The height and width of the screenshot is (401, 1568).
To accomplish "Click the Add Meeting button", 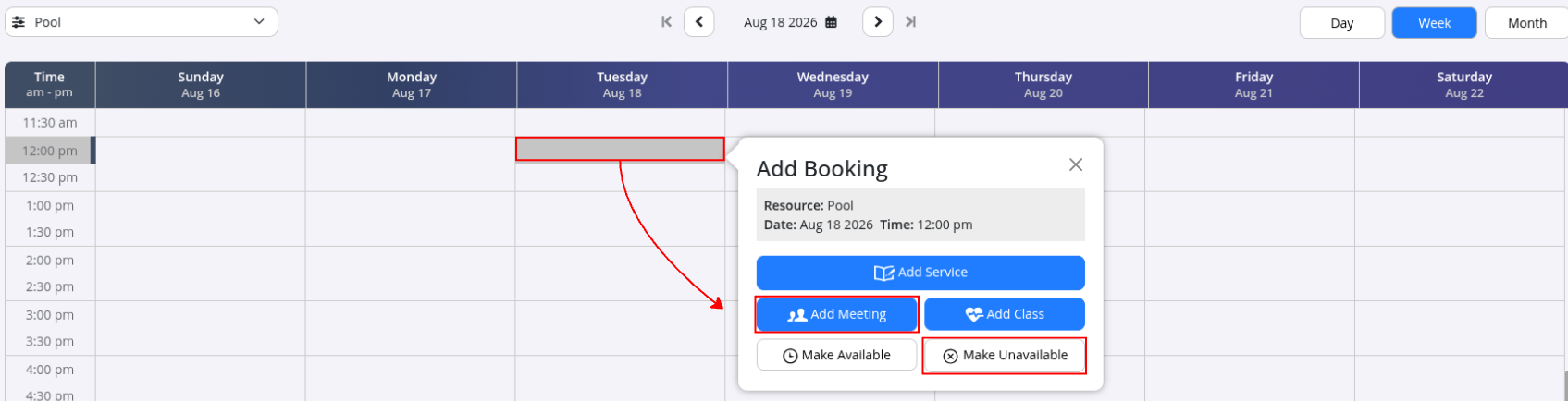I will tap(837, 314).
